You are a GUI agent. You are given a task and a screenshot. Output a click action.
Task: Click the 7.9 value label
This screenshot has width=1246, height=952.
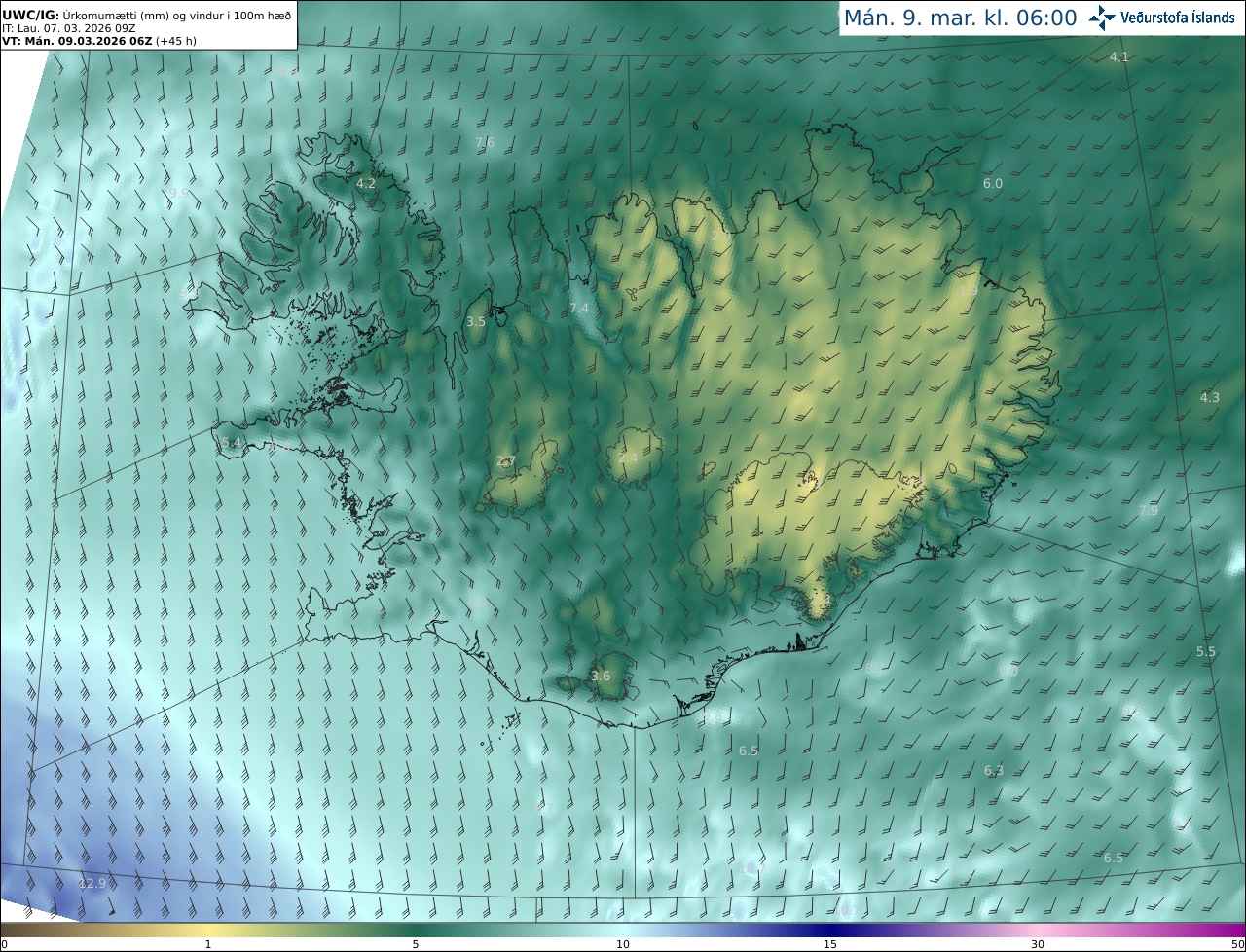point(1149,510)
